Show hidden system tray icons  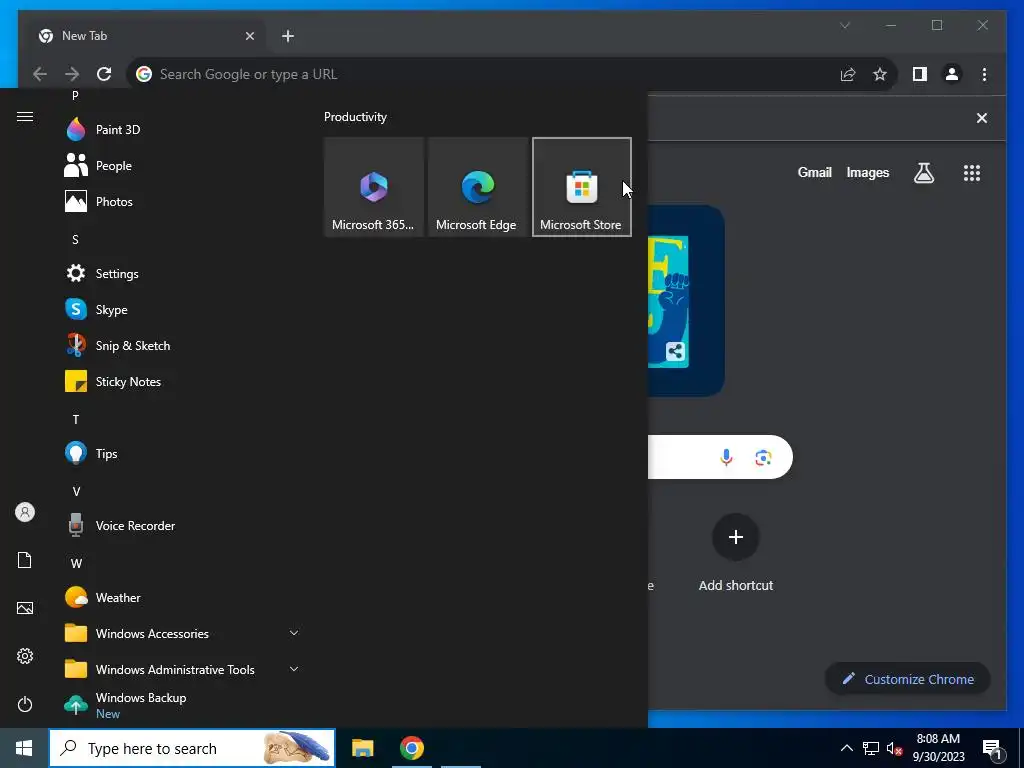[x=846, y=748]
